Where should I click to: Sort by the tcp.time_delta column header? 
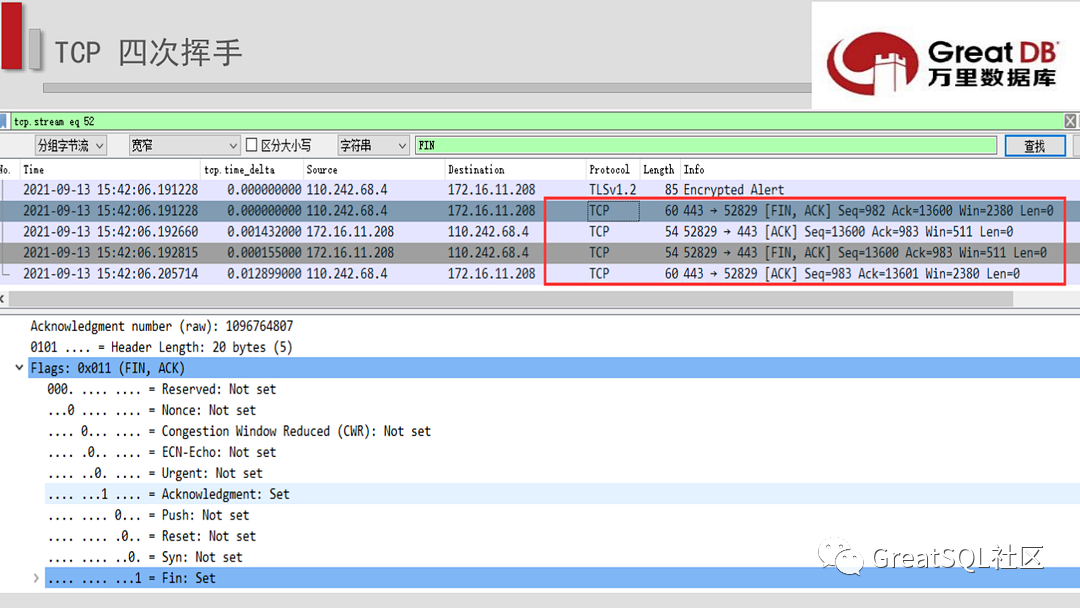tap(239, 169)
